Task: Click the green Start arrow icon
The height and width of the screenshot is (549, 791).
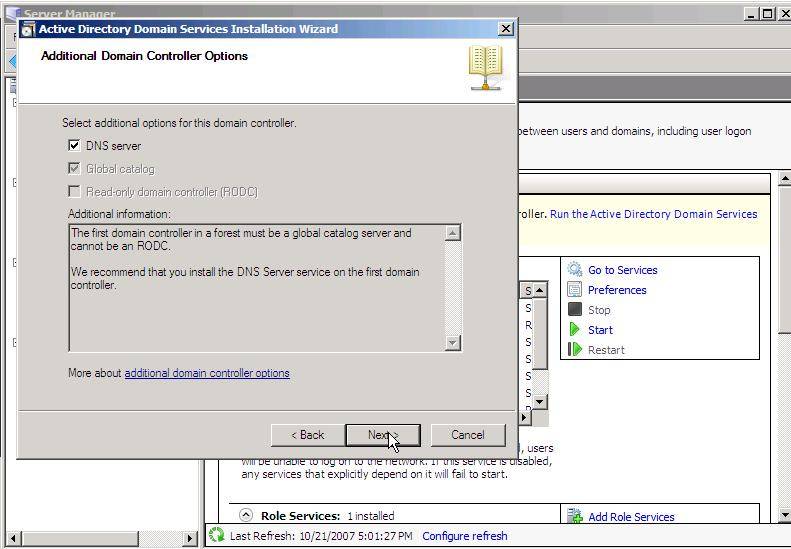Action: point(574,330)
